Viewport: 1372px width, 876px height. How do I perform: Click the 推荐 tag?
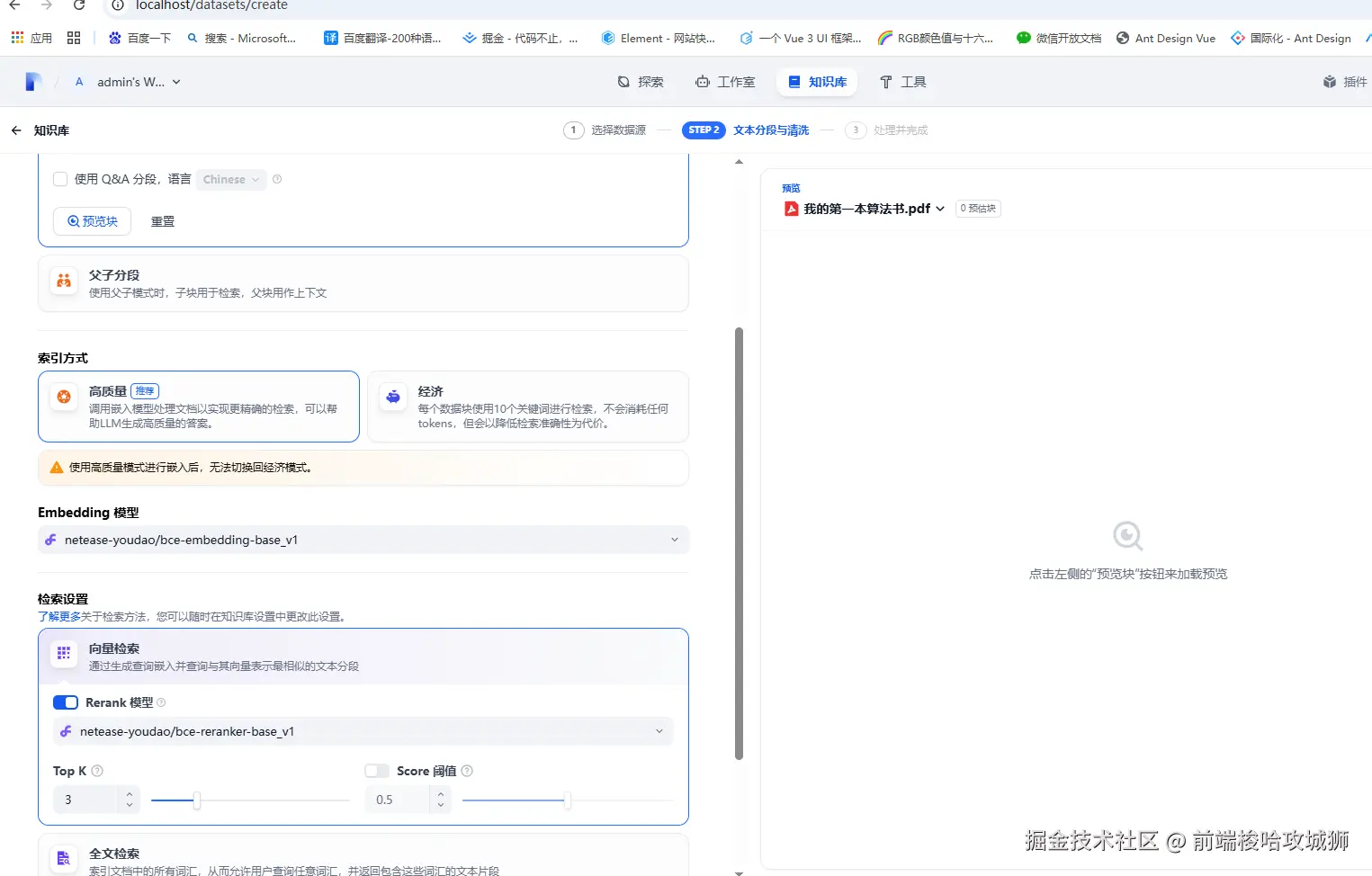tap(145, 391)
